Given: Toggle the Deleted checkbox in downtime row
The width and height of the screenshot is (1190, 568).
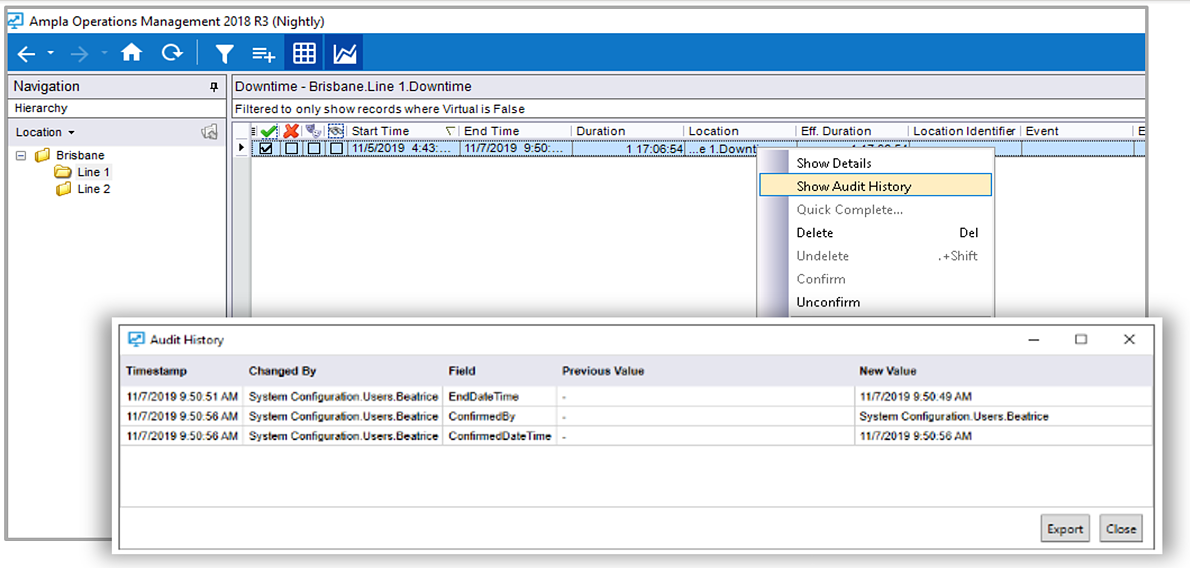Looking at the screenshot, I should [x=291, y=149].
